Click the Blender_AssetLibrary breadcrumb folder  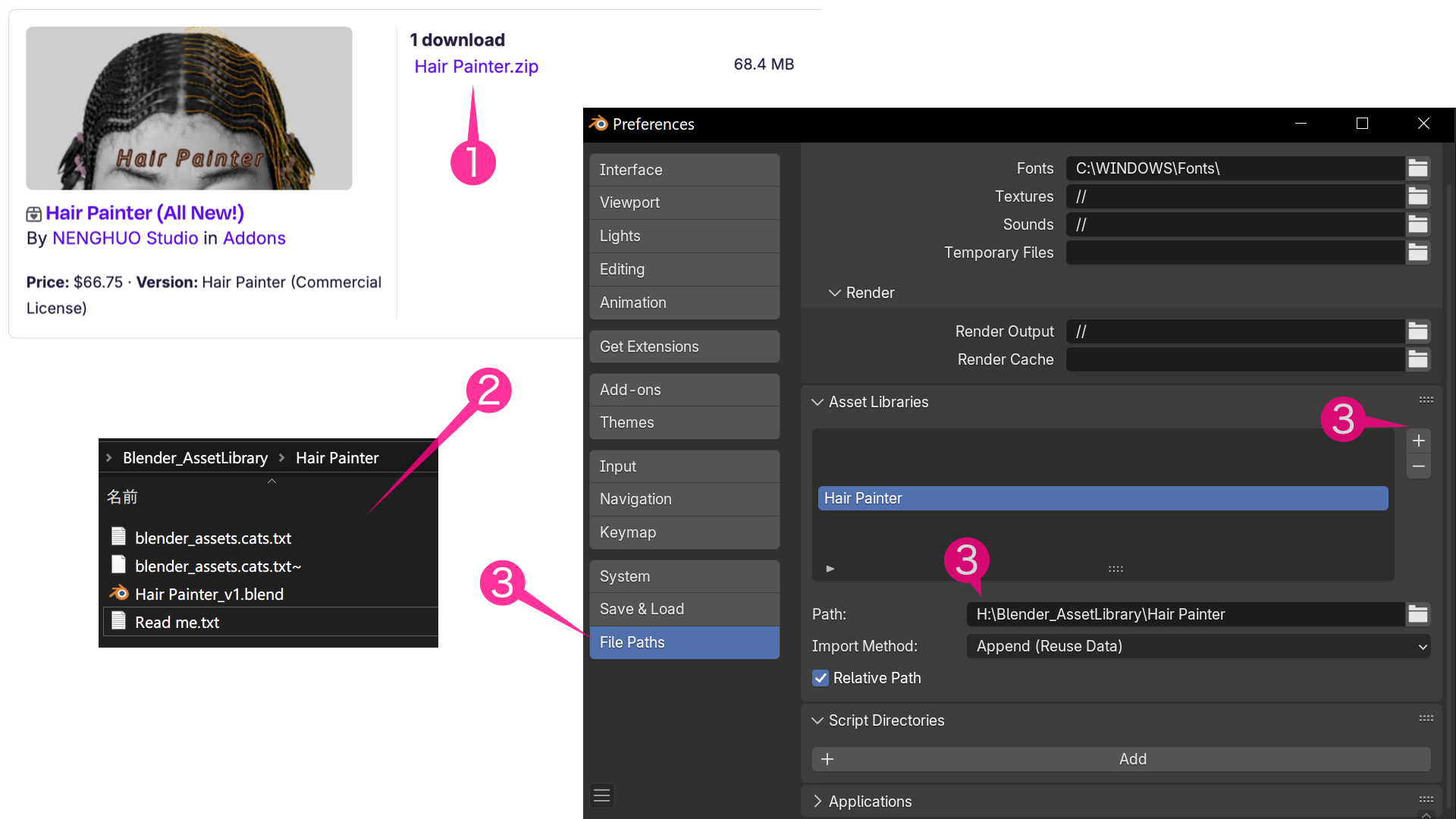(195, 458)
